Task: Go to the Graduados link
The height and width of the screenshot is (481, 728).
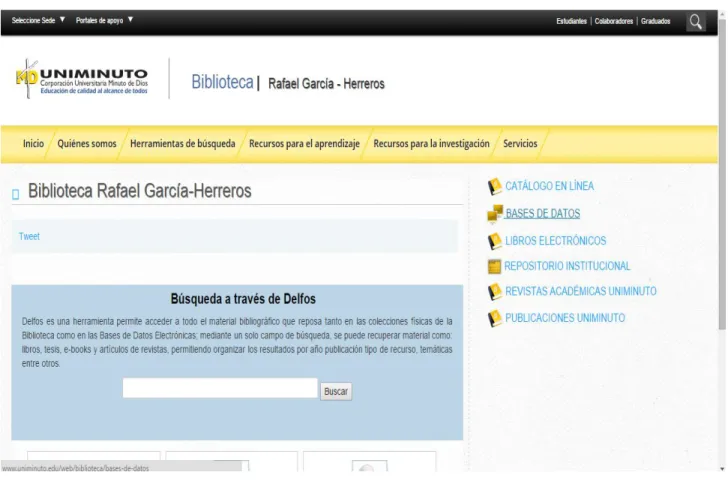Action: click(656, 21)
